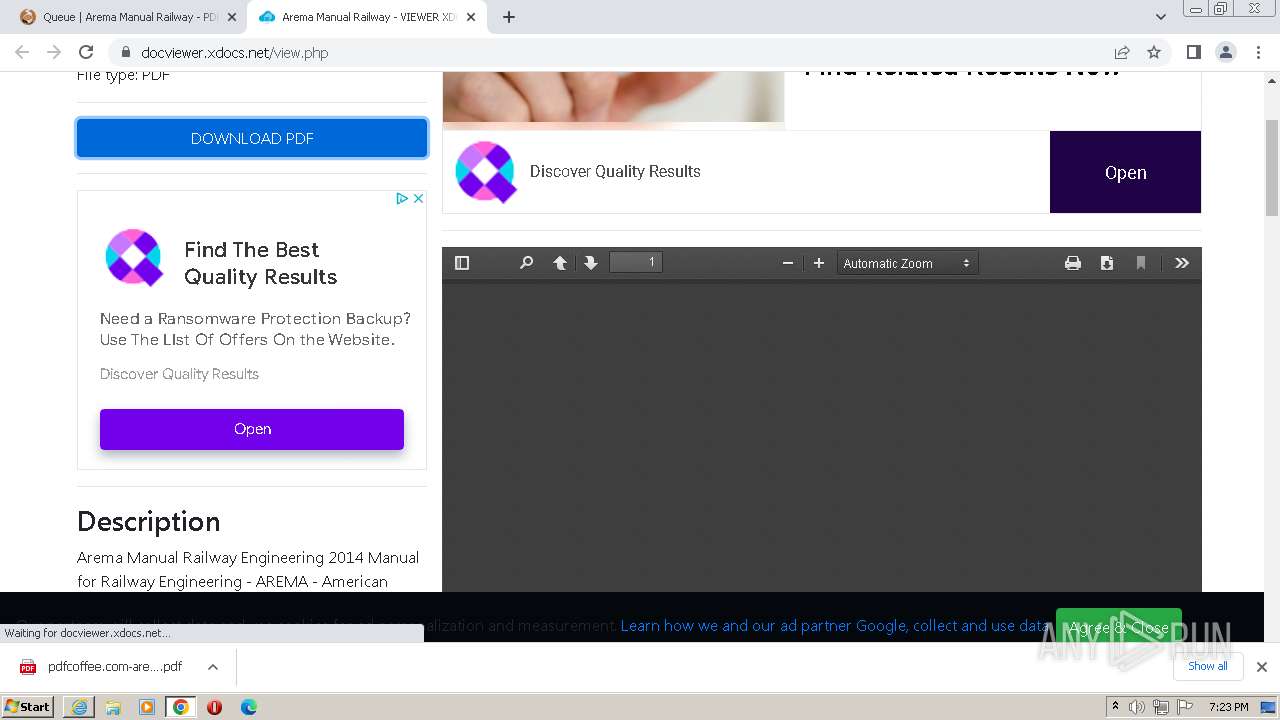Image resolution: width=1280 pixels, height=720 pixels.
Task: Open the PDF viewer tools menu
Action: pyautogui.click(x=1182, y=263)
